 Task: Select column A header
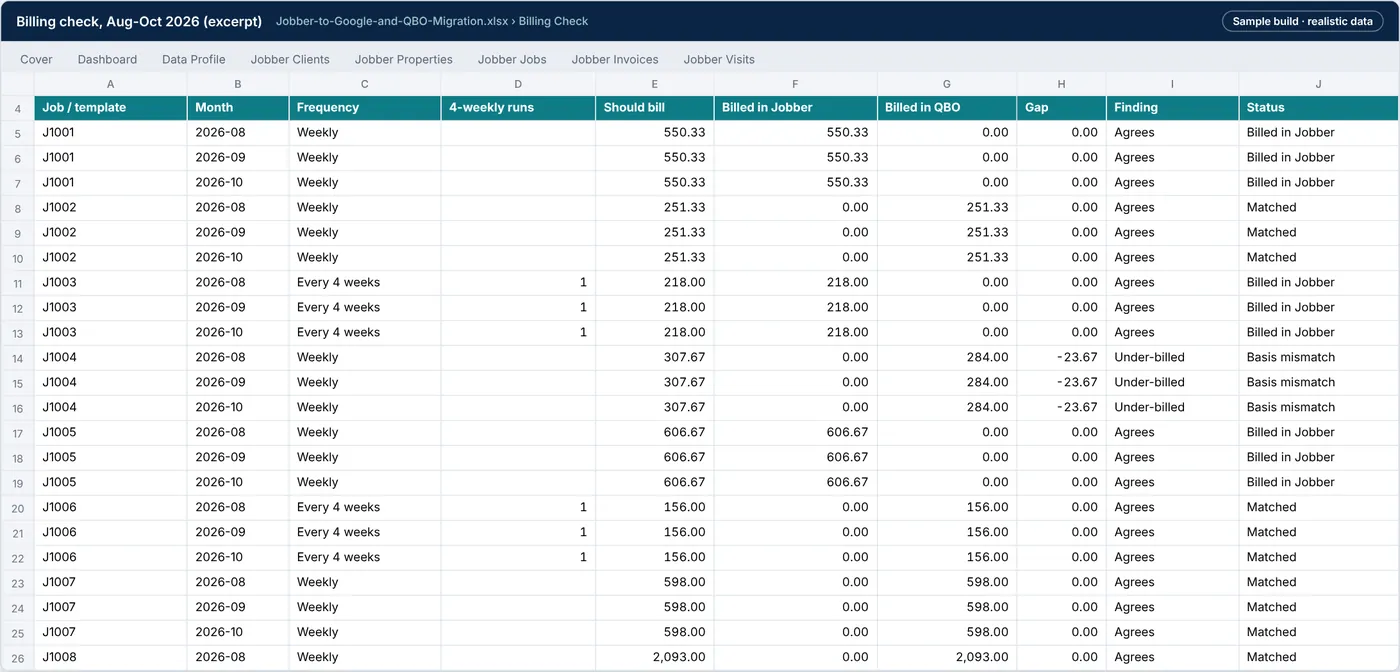point(110,84)
